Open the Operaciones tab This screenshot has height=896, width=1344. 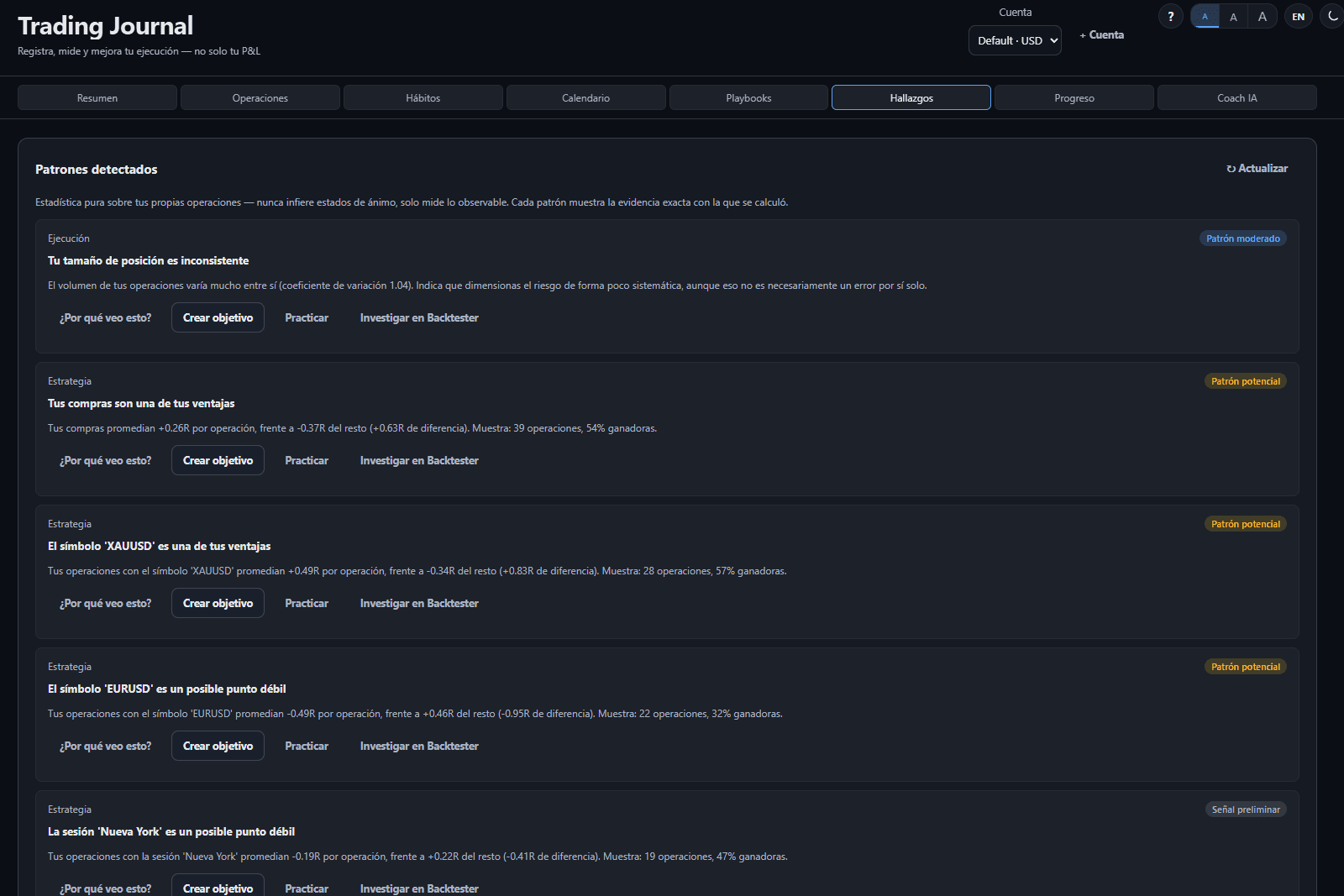pos(260,97)
